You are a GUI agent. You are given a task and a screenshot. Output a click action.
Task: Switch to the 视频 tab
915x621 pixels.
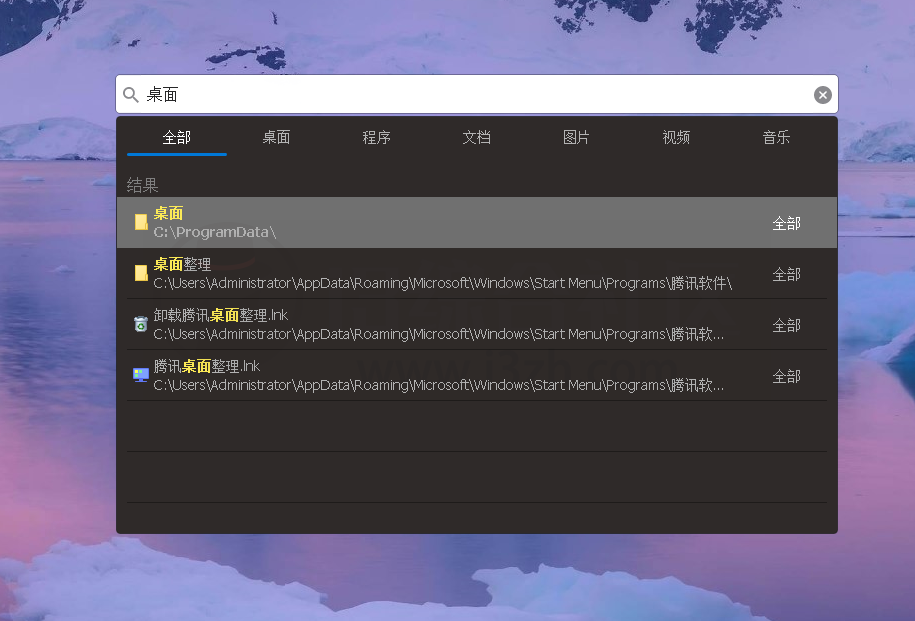[x=676, y=138]
